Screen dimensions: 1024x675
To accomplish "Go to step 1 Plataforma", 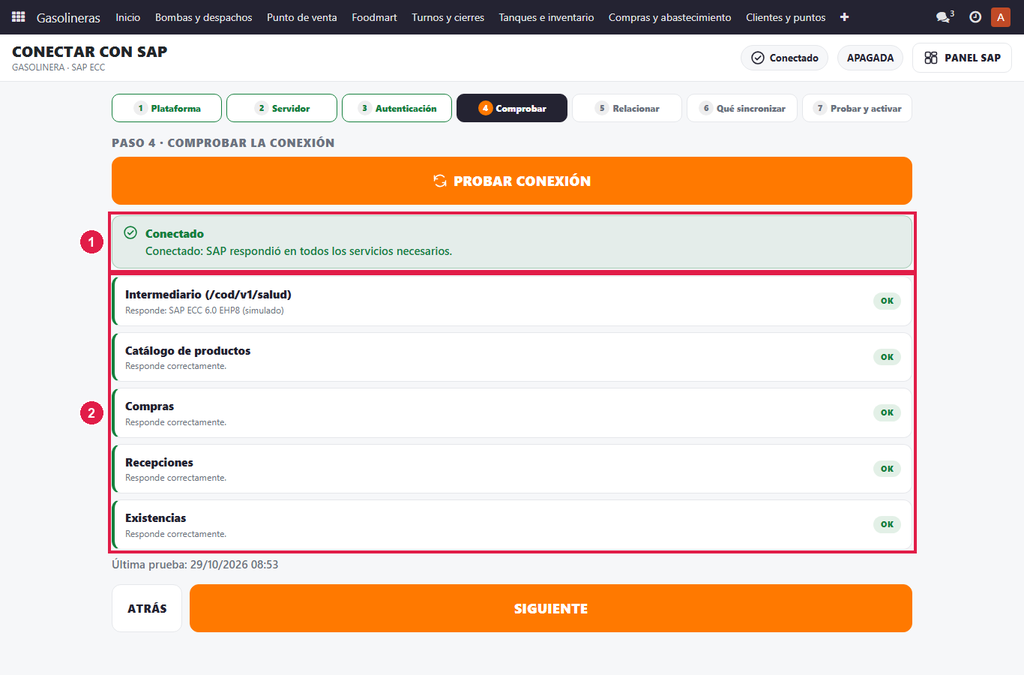I will pyautogui.click(x=167, y=108).
